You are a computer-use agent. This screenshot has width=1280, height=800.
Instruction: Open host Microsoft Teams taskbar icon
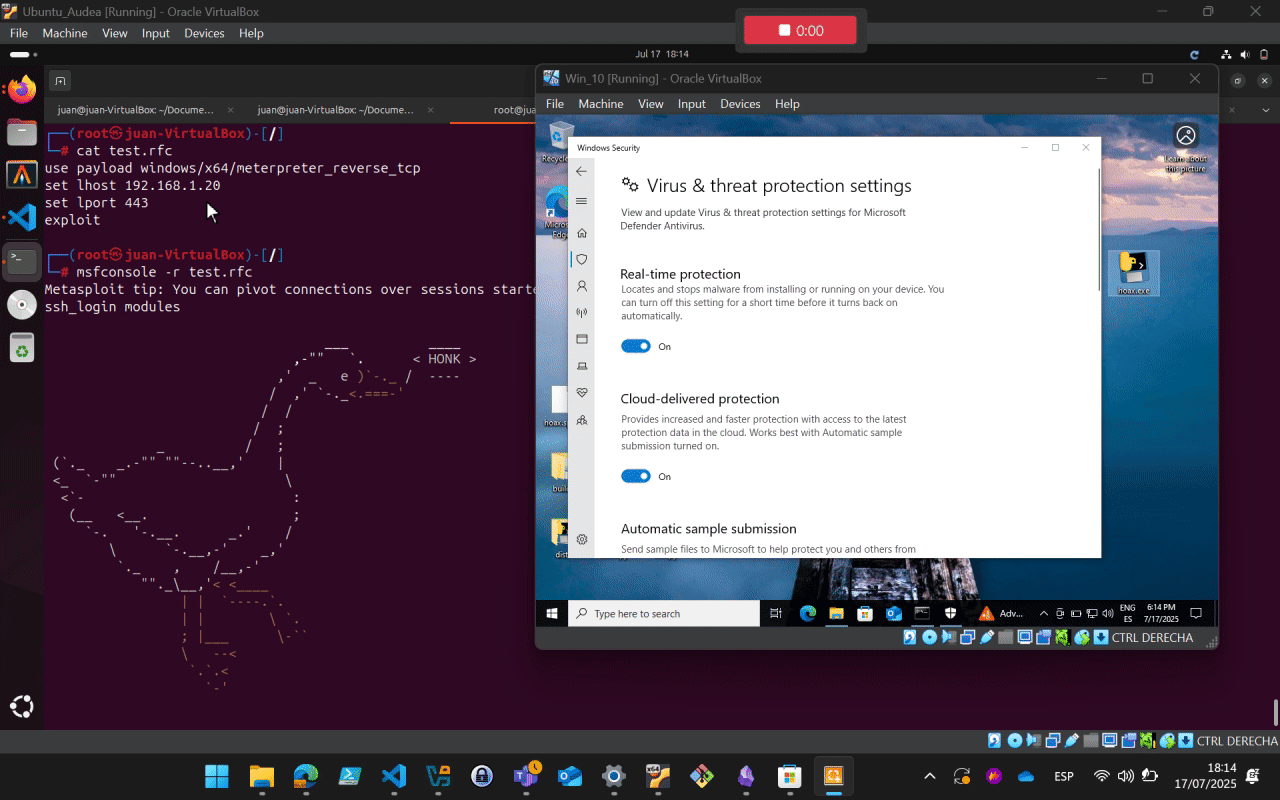coord(526,776)
